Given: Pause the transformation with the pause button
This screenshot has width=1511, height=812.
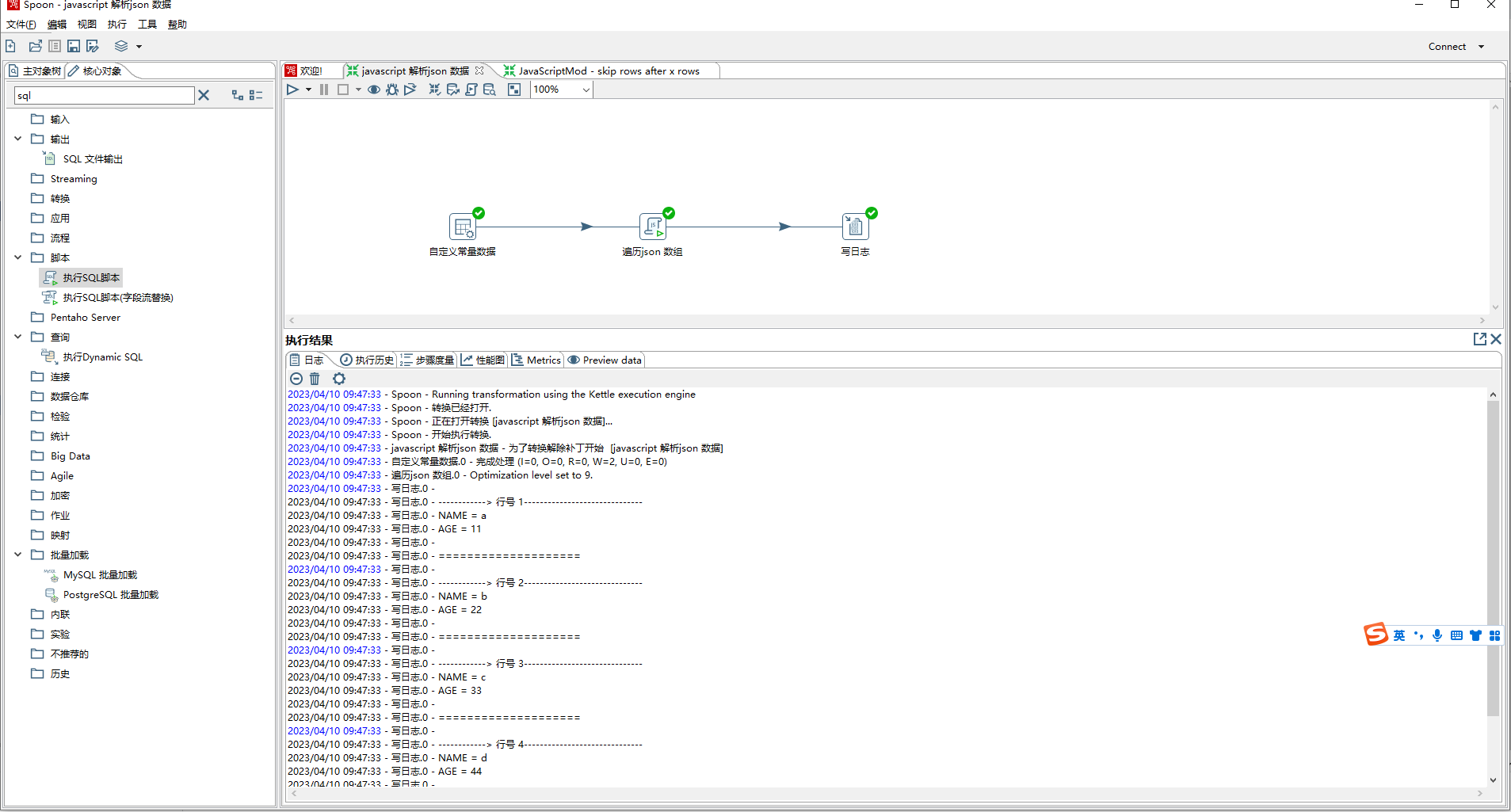Looking at the screenshot, I should coord(324,90).
